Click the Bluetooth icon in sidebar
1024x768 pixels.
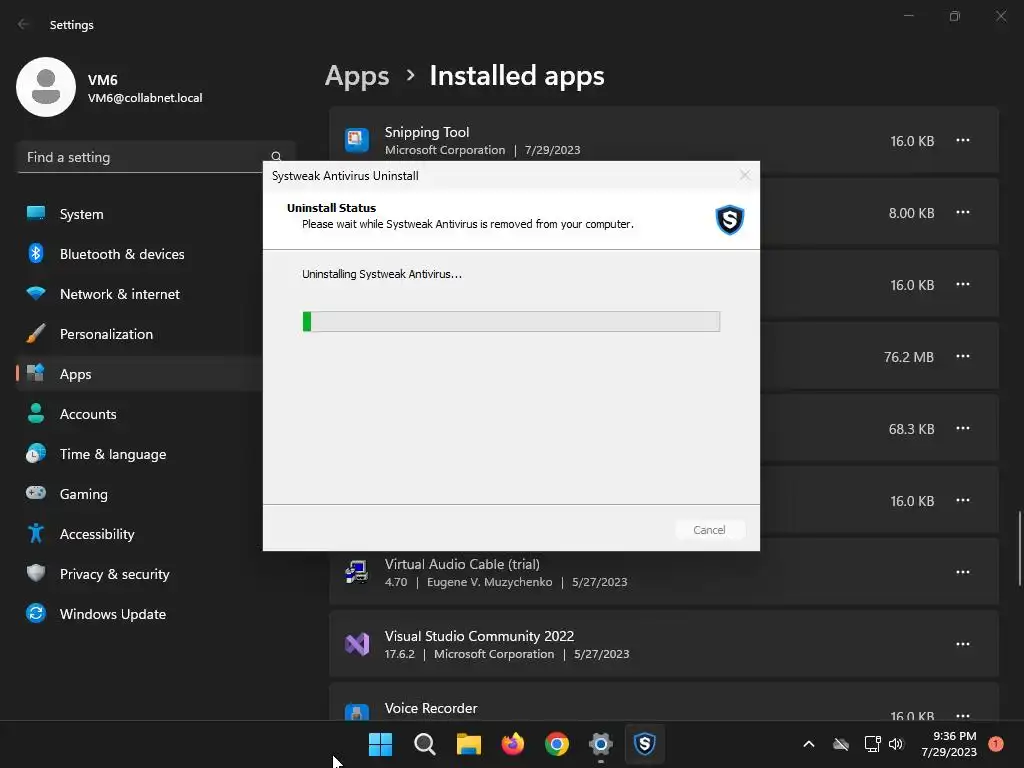coord(36,253)
